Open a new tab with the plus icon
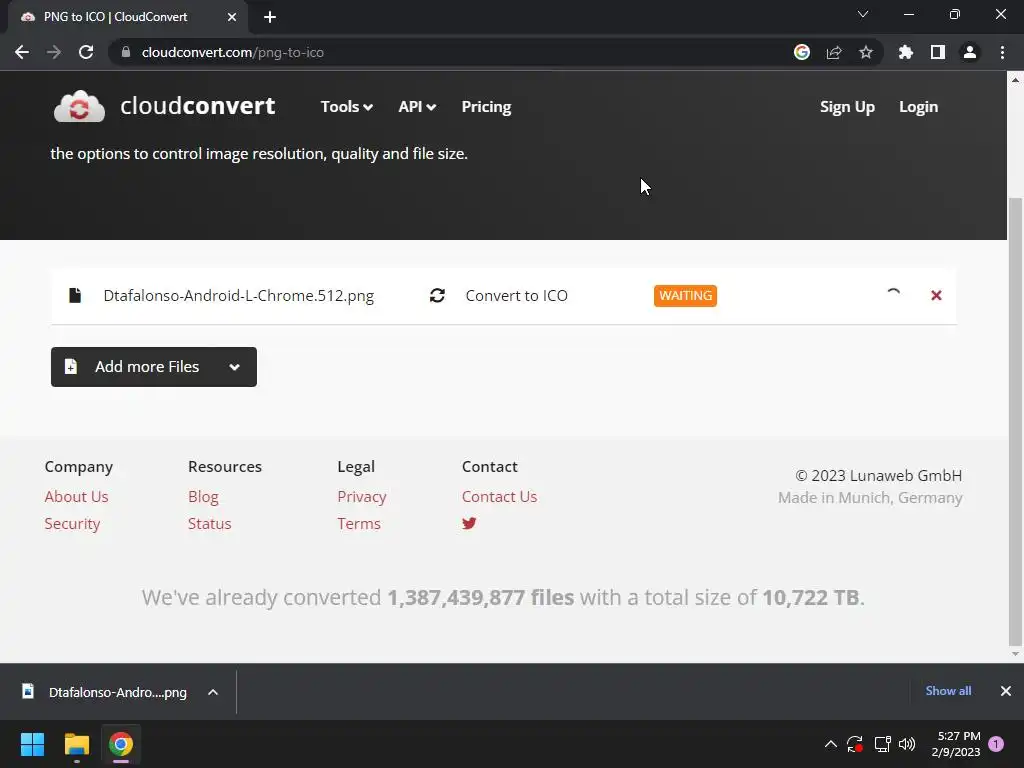This screenshot has width=1024, height=768. 270,17
